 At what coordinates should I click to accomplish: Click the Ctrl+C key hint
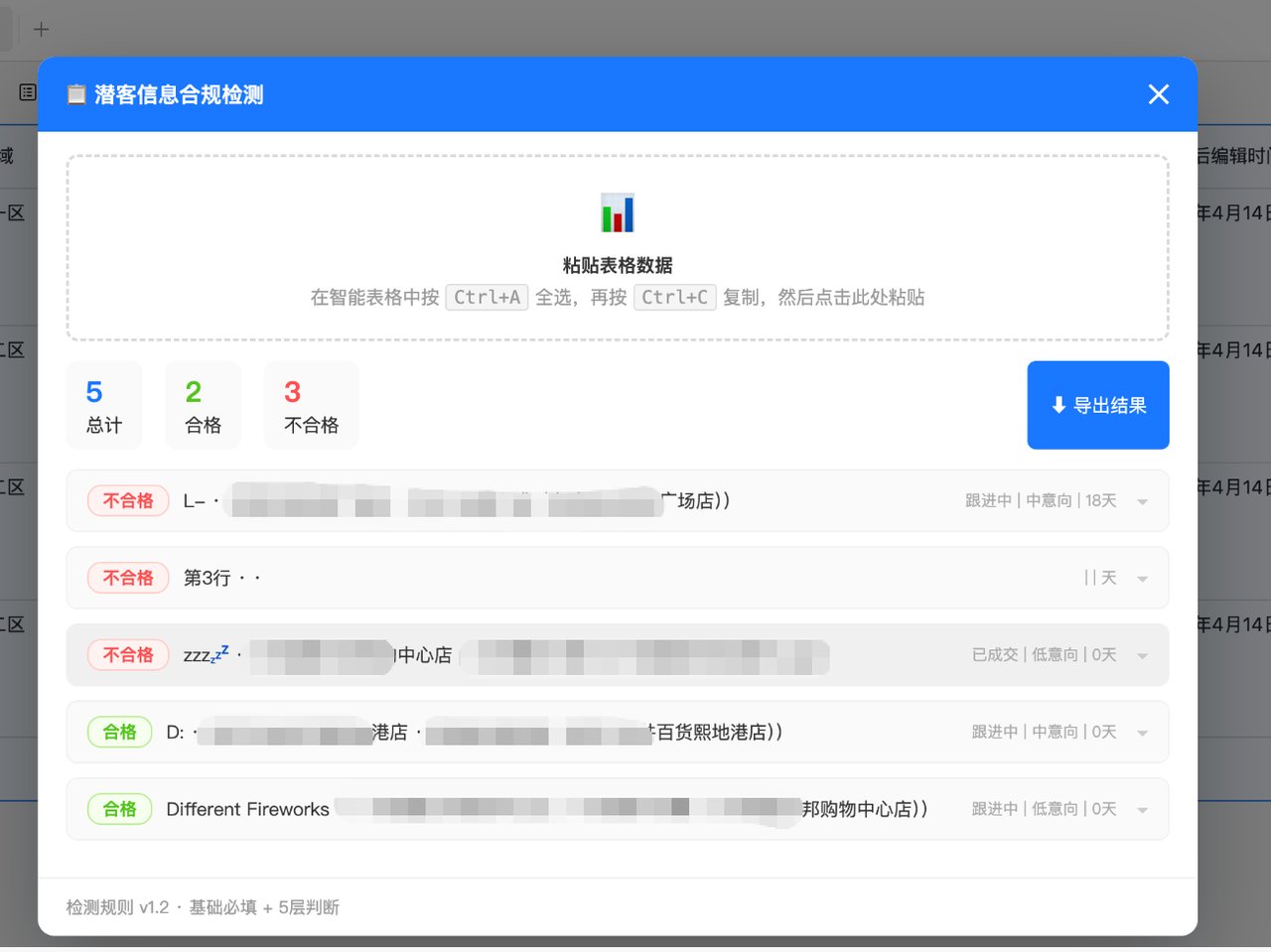(674, 297)
